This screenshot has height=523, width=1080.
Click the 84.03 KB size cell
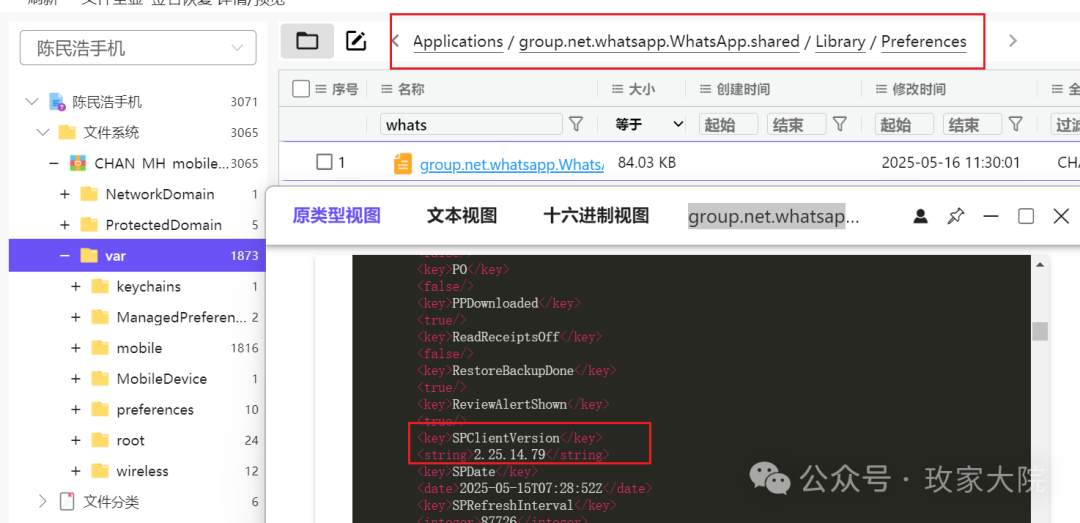647,163
